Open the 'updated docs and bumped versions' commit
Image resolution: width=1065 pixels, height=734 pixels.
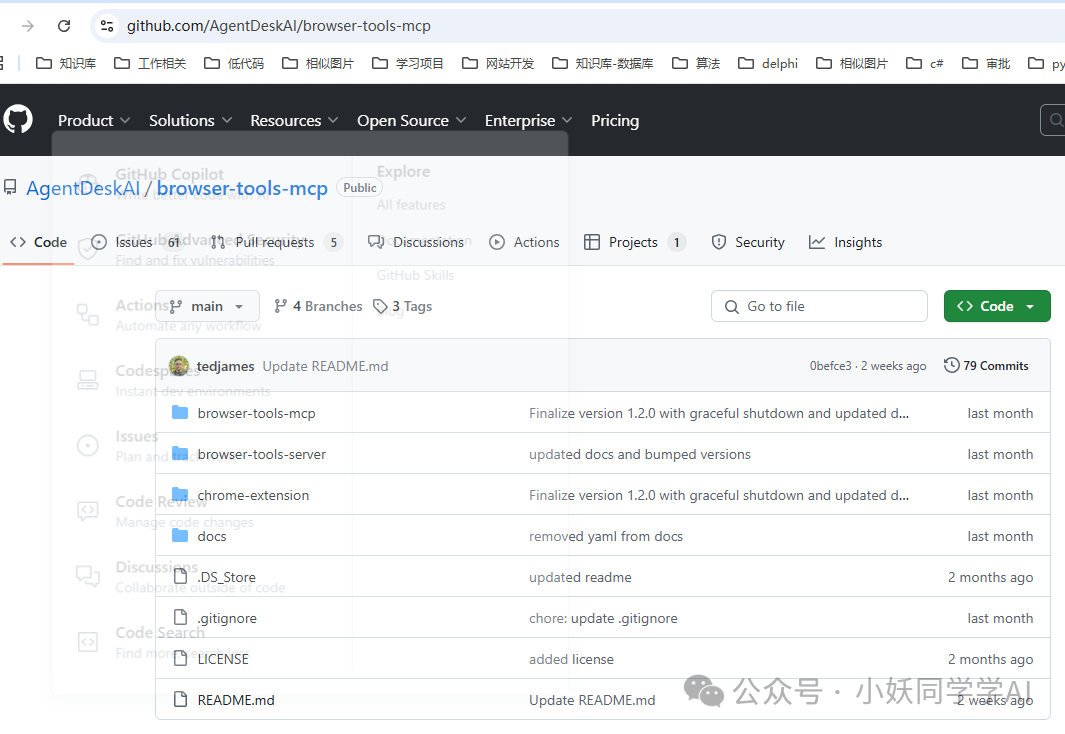coord(640,454)
